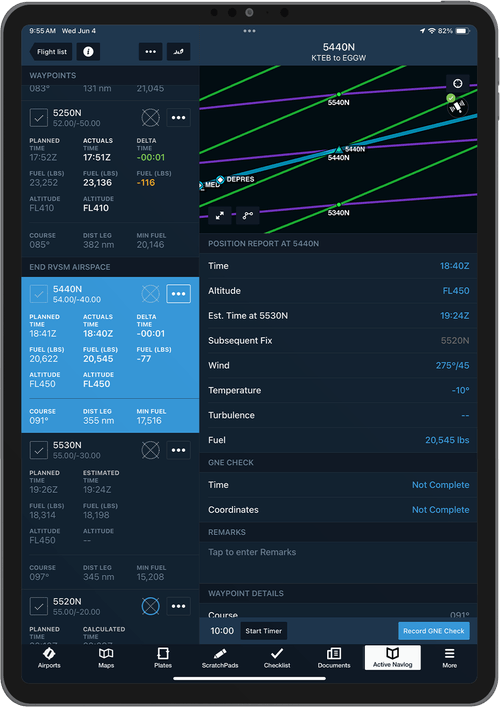Open 5440N waypoint options menu

[179, 294]
